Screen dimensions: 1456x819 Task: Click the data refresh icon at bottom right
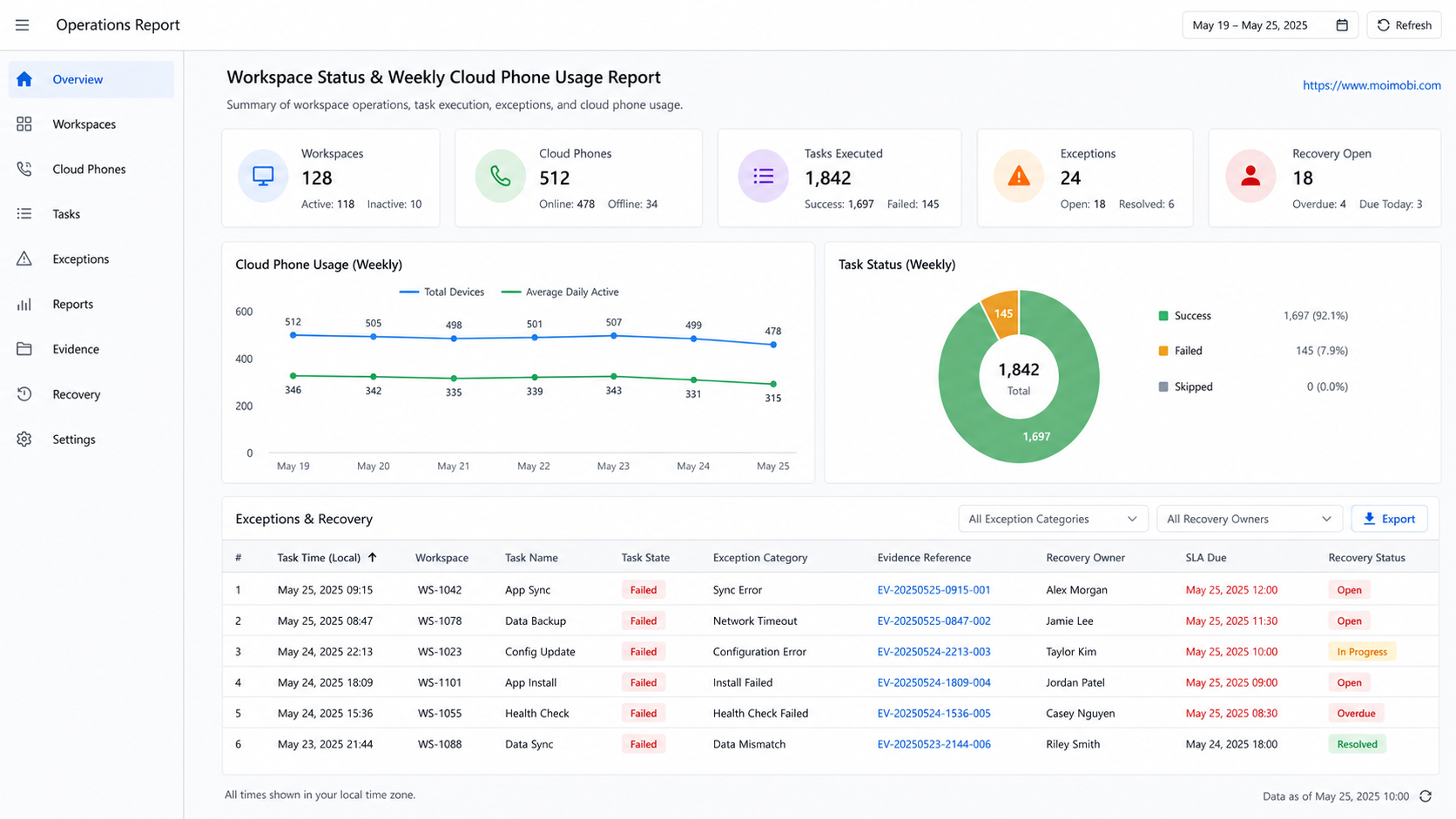click(x=1426, y=796)
